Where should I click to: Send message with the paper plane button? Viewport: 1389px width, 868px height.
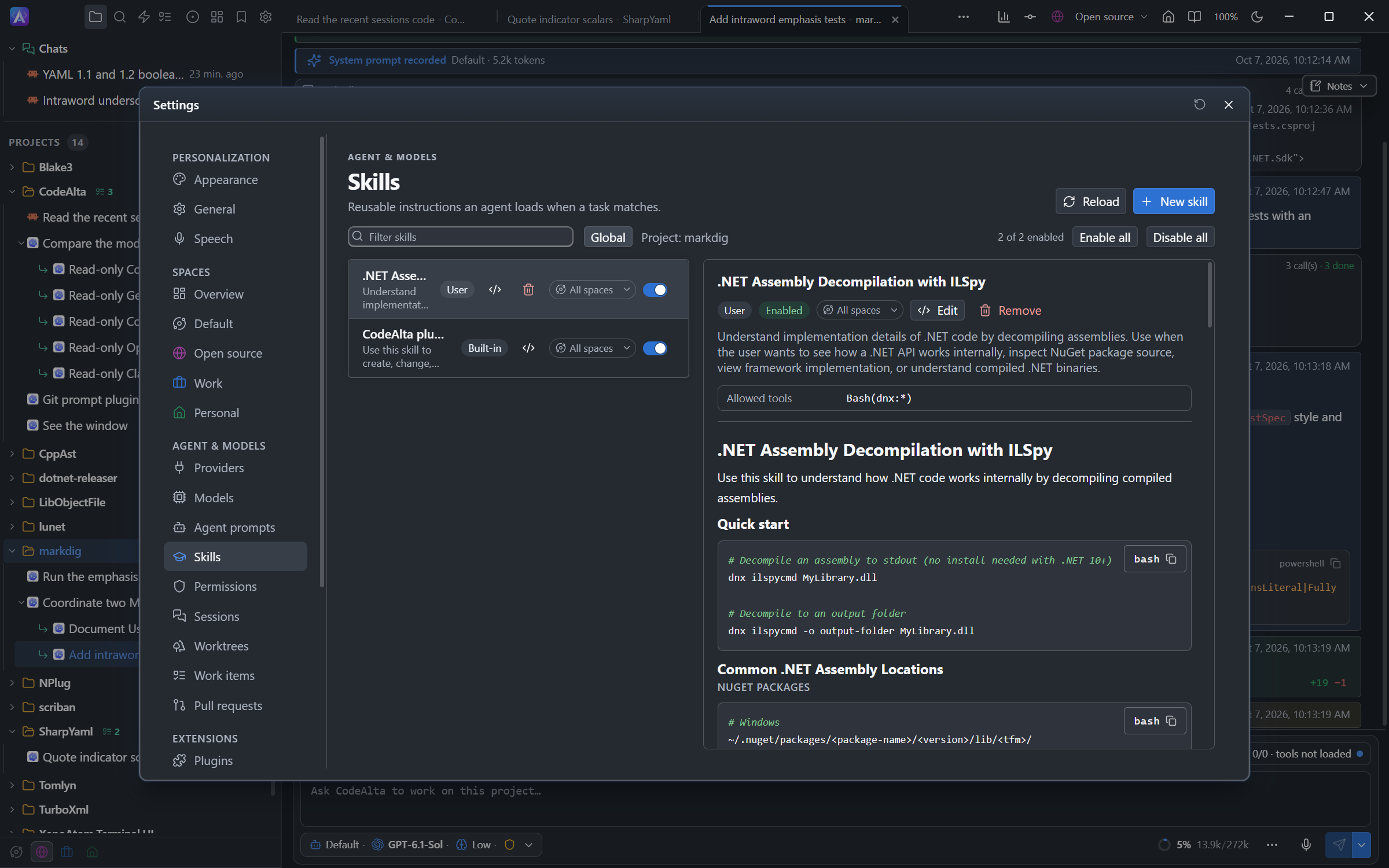1339,845
